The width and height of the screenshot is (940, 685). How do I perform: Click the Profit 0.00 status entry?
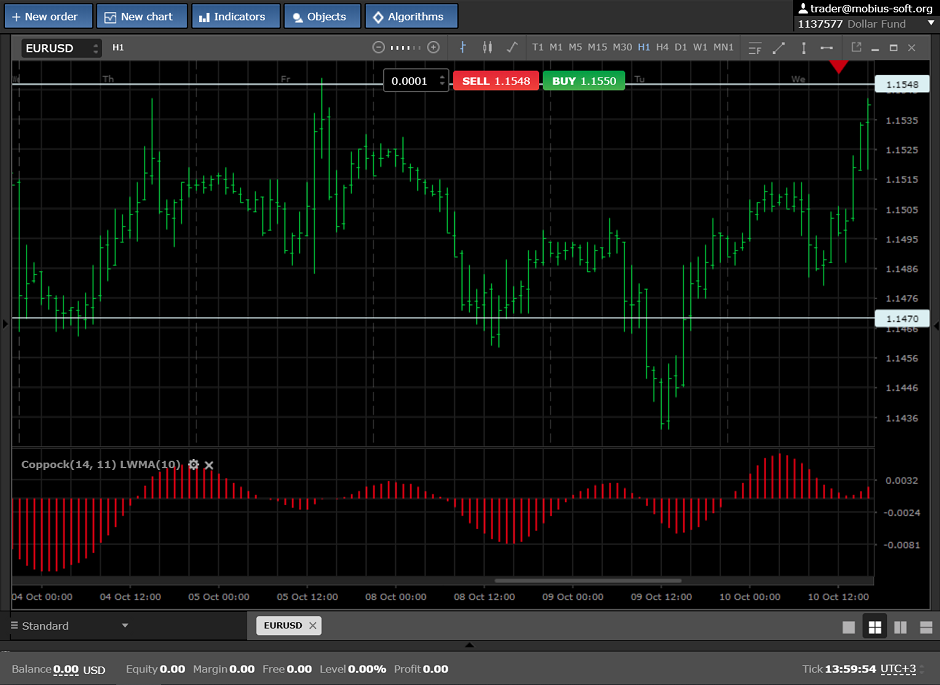coord(421,669)
